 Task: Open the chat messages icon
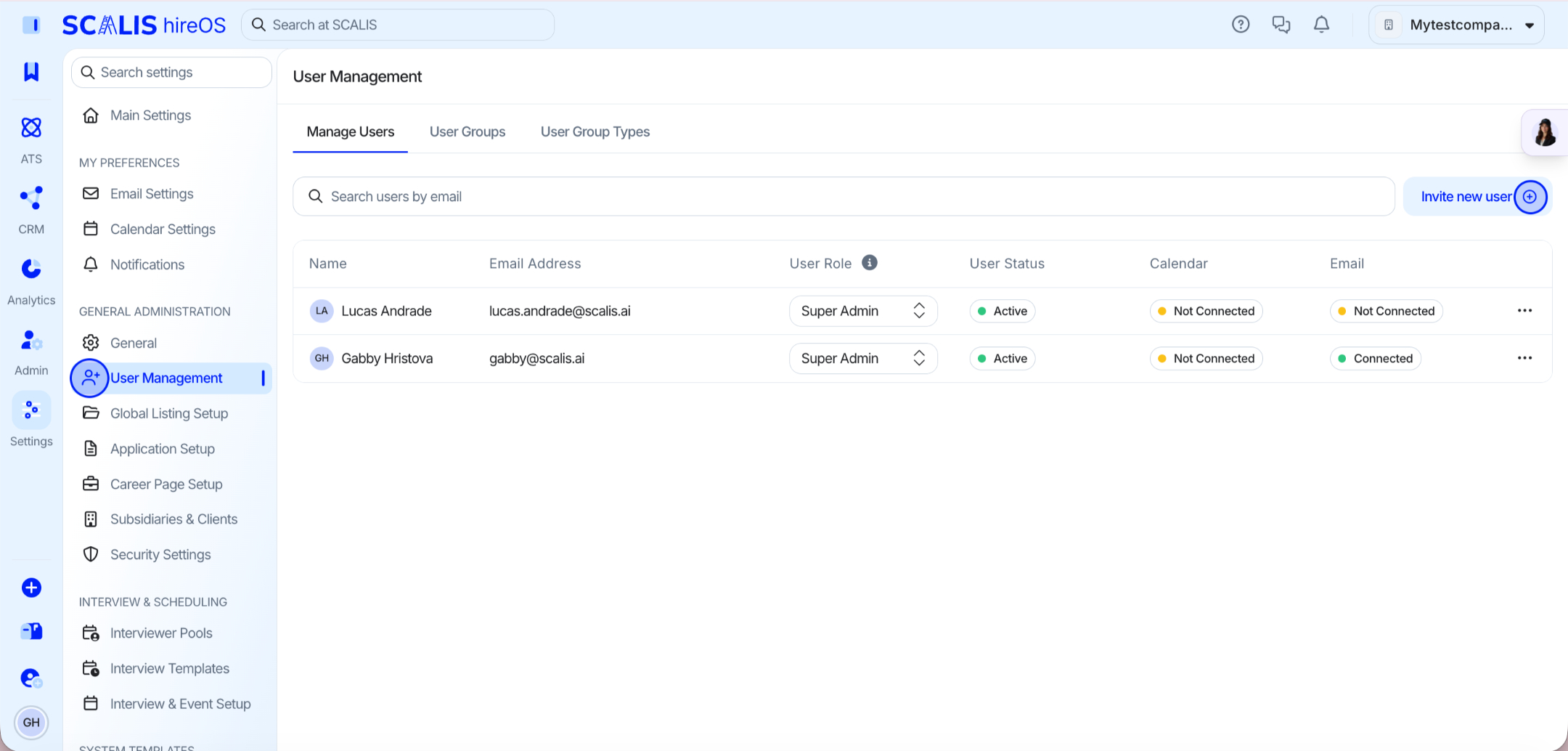tap(1281, 25)
